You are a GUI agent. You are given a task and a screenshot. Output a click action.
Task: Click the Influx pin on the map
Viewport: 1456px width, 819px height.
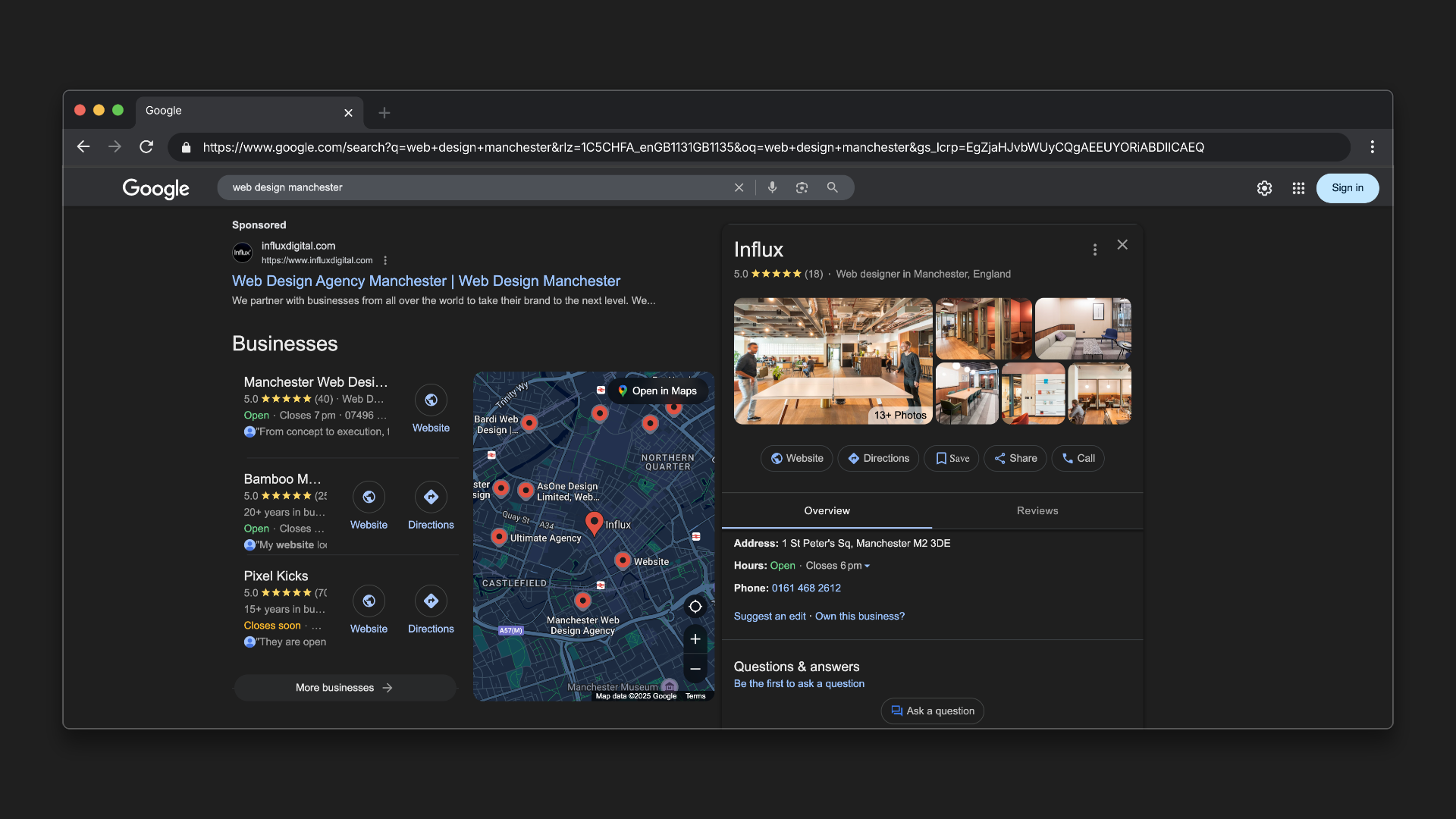tap(595, 522)
